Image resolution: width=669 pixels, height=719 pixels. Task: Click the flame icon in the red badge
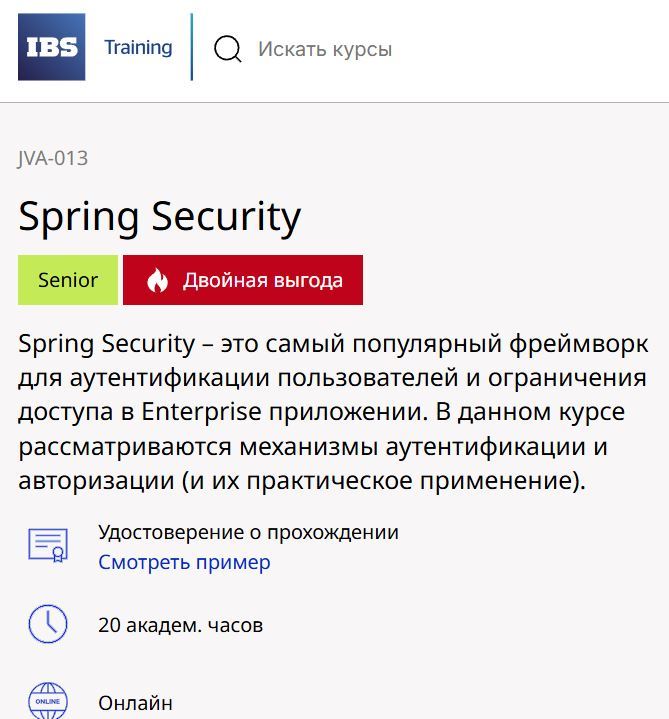click(x=157, y=281)
